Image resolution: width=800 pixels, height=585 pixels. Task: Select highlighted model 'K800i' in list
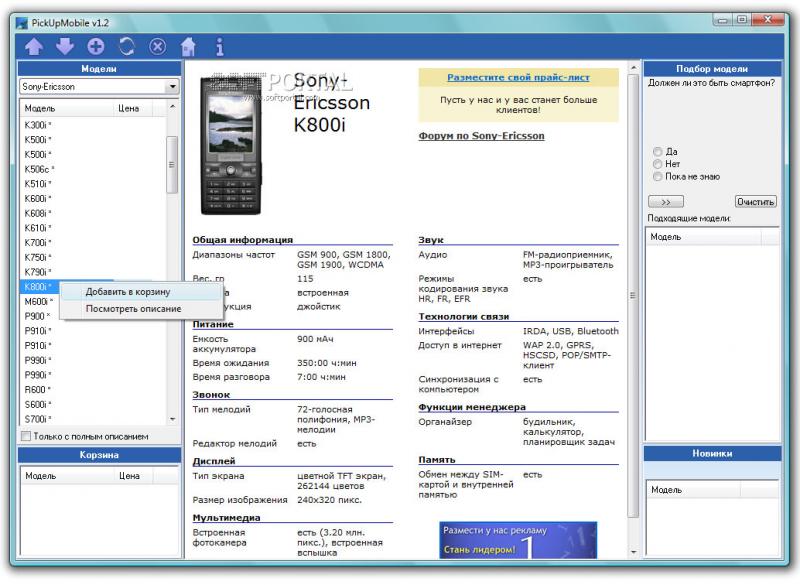tap(40, 287)
